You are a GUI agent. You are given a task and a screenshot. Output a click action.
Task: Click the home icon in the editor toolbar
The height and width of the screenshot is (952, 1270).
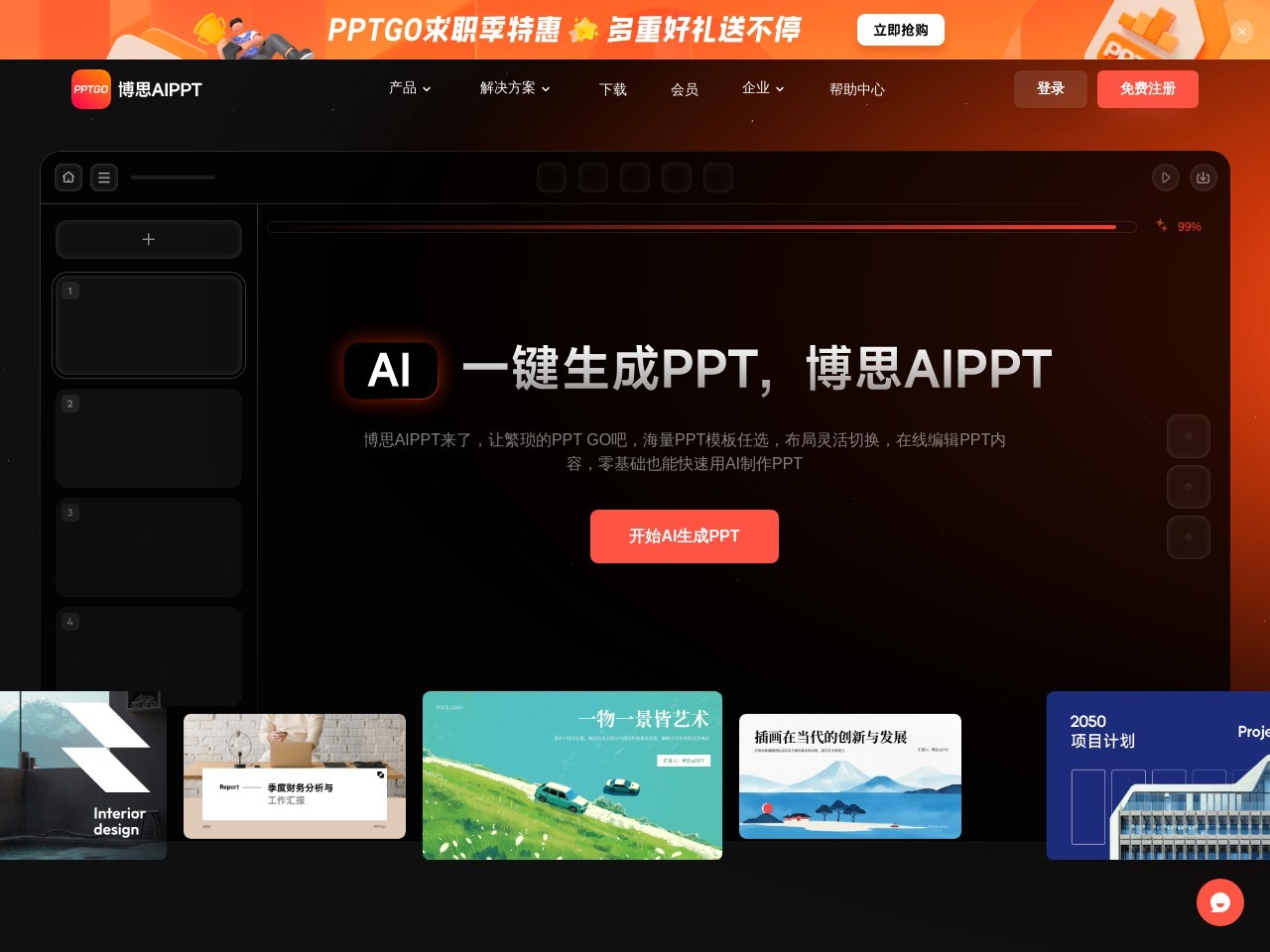(68, 178)
